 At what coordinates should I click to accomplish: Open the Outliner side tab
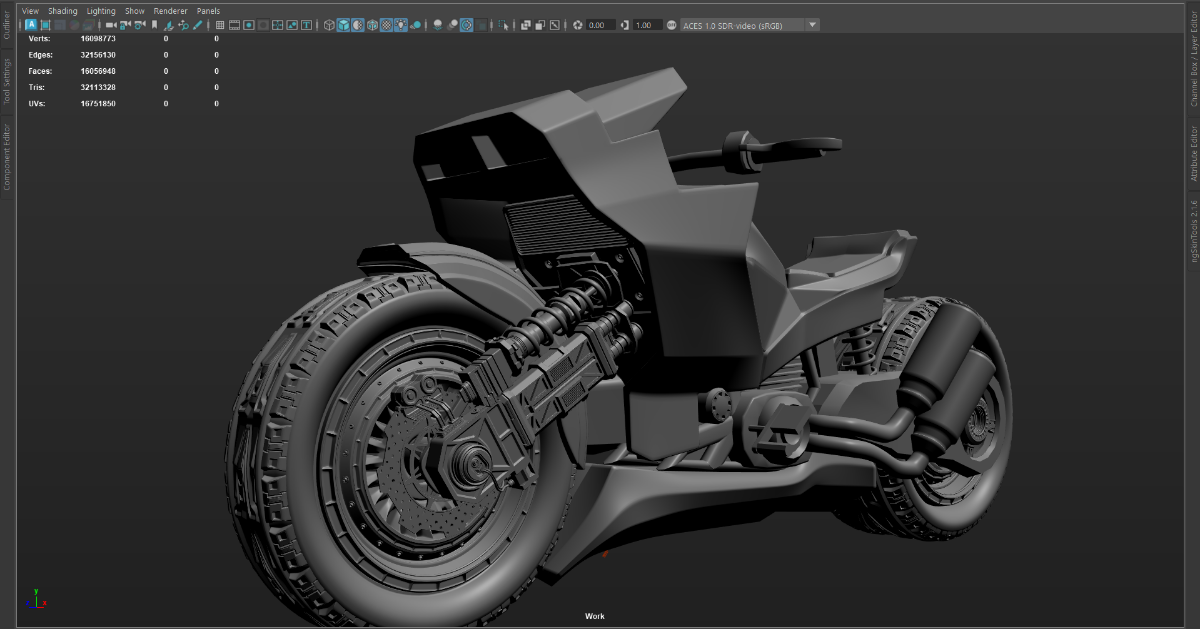7,24
